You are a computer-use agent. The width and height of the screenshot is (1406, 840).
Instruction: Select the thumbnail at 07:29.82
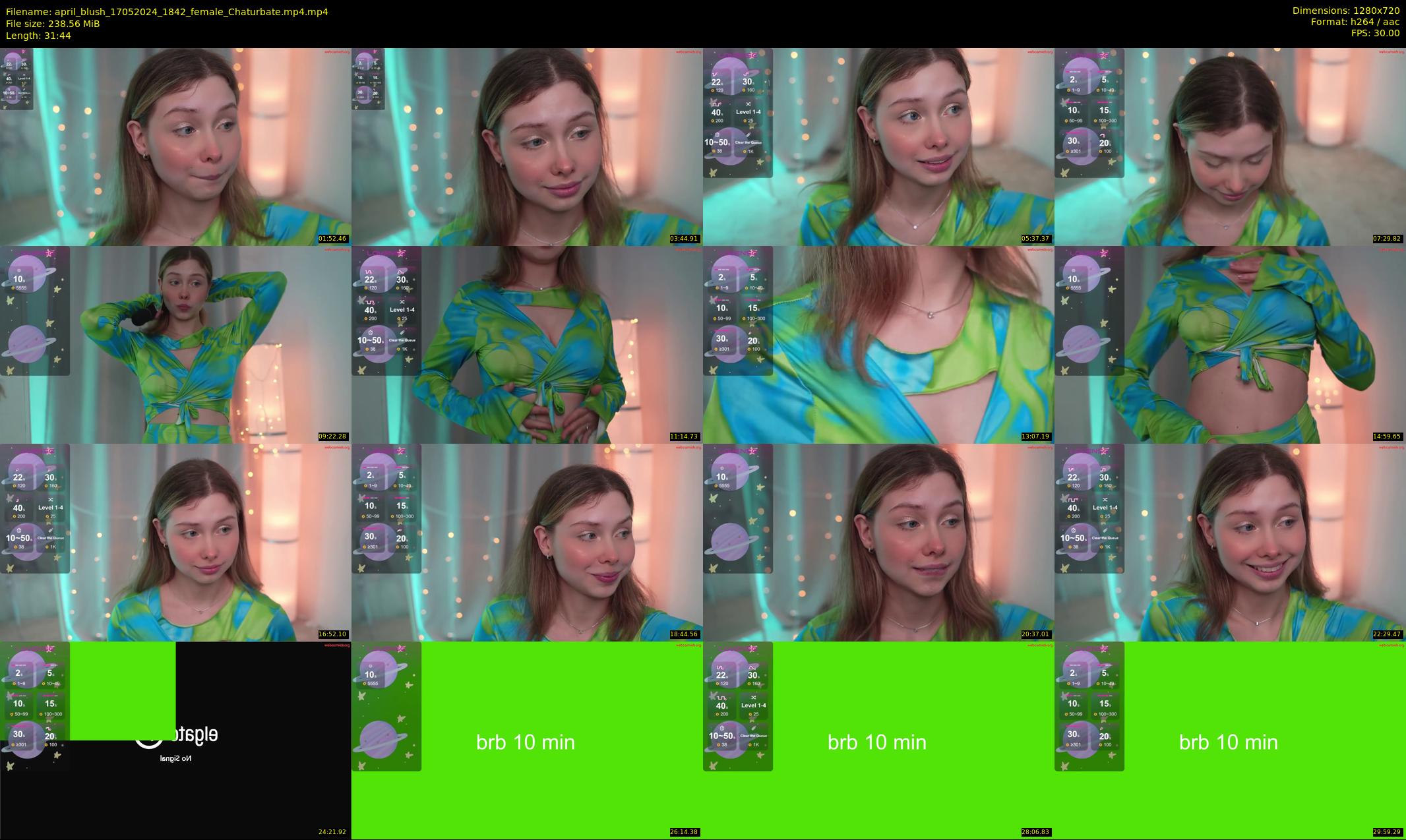(1230, 146)
